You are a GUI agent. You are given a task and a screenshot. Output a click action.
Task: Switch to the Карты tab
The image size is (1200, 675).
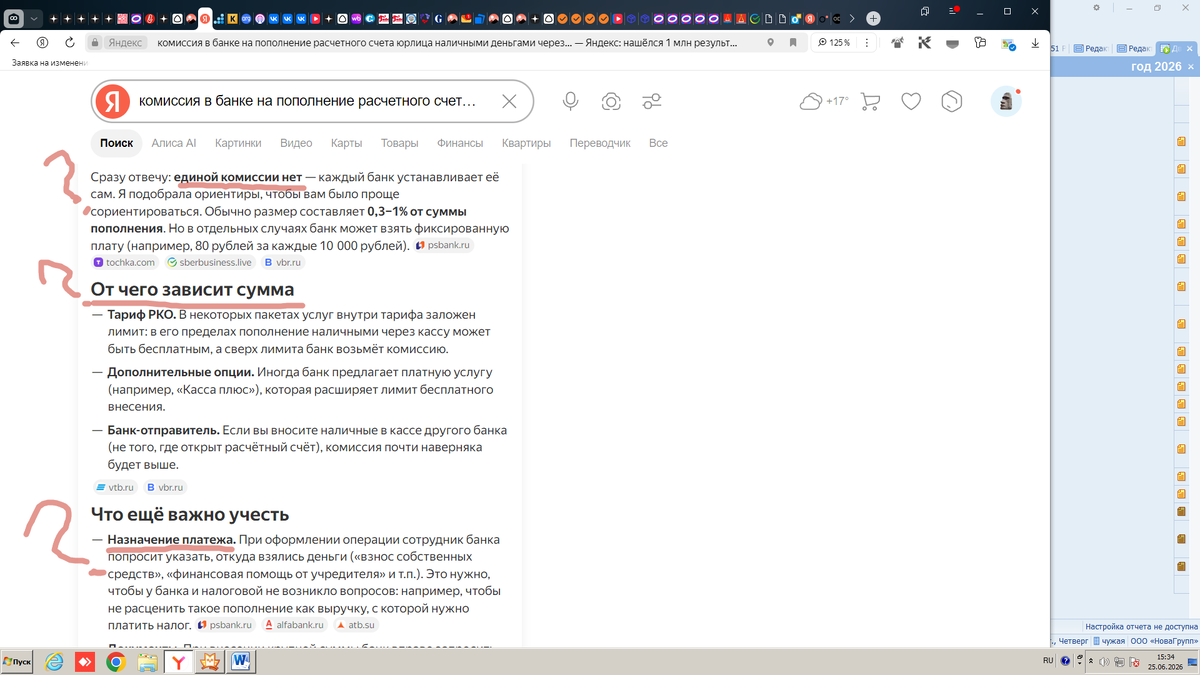tap(346, 143)
